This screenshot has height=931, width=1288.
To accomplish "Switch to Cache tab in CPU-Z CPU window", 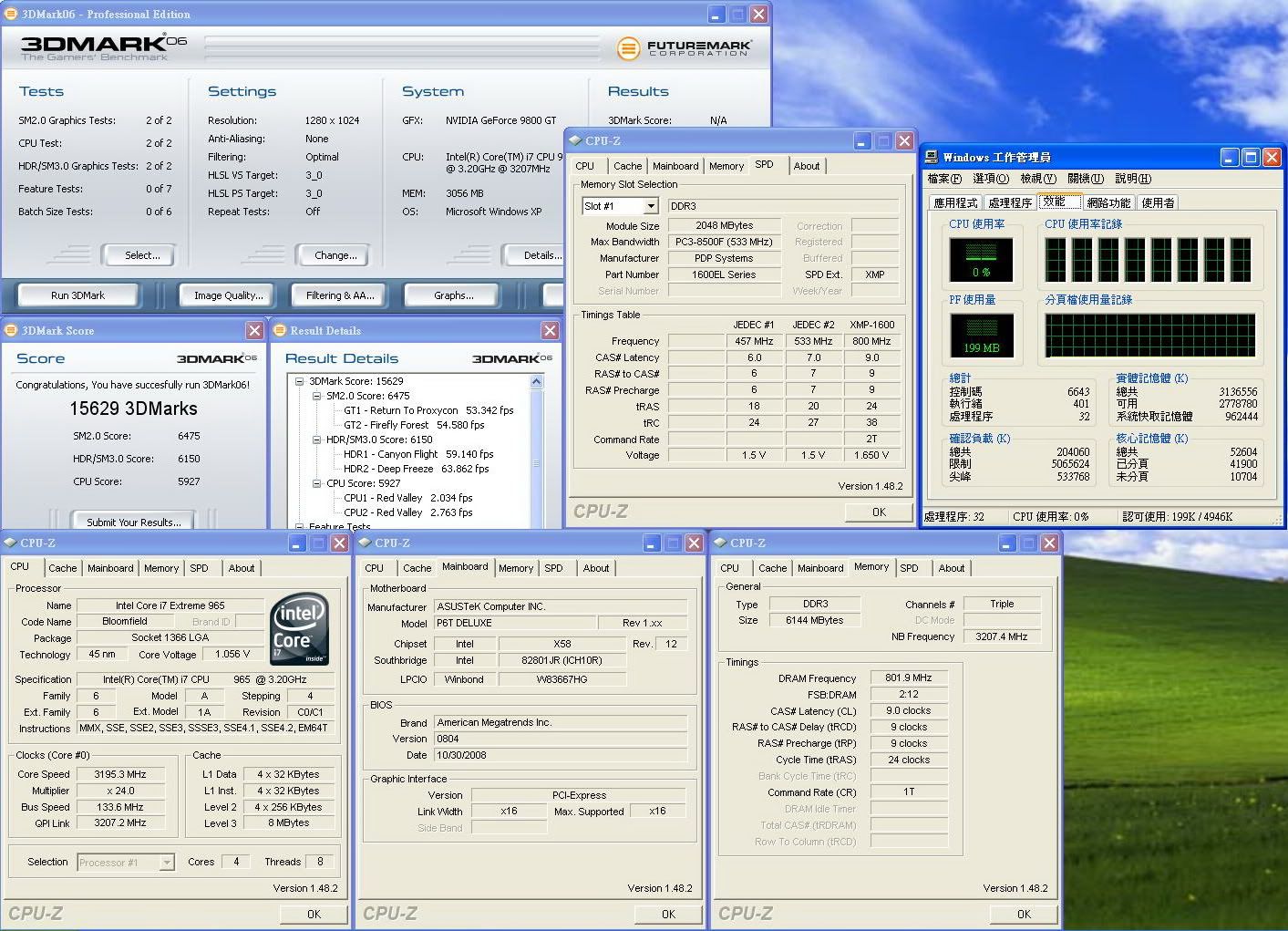I will click(63, 568).
